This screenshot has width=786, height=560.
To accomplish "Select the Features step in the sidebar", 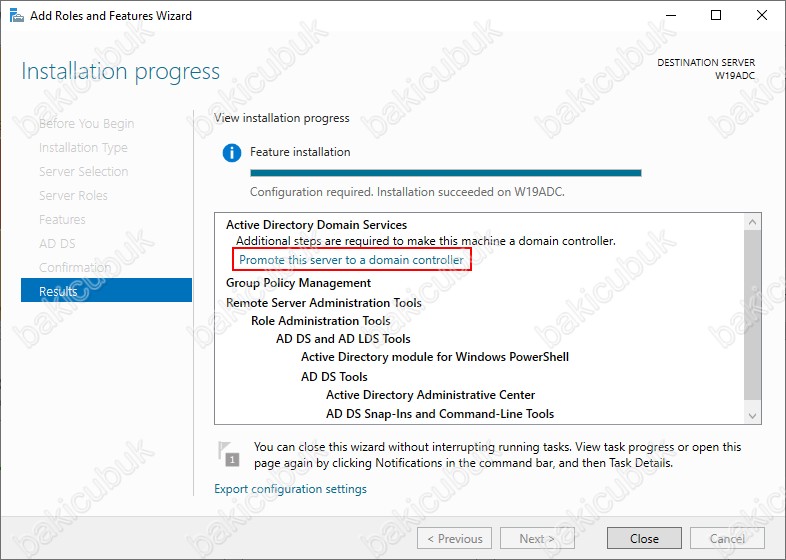I will [x=62, y=220].
